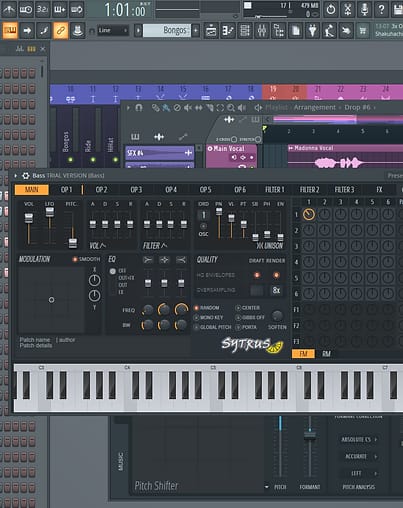Open the tempo tapper icon
The height and width of the screenshot is (508, 403).
coord(329,31)
